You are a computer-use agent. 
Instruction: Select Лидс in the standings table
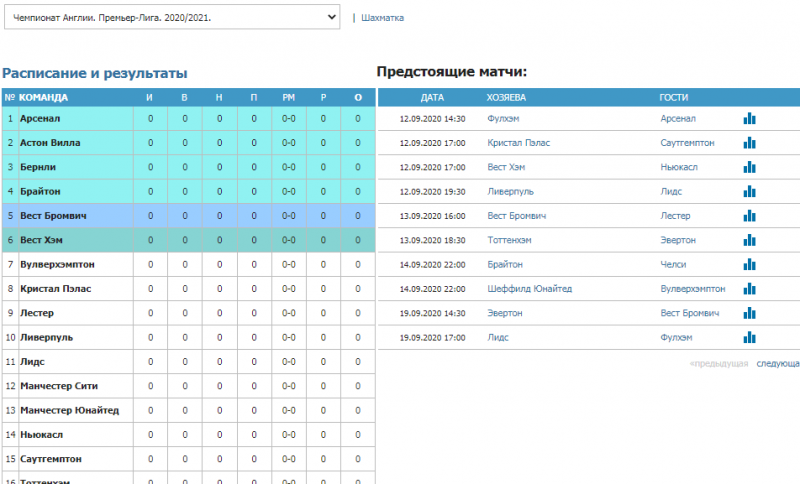32,362
